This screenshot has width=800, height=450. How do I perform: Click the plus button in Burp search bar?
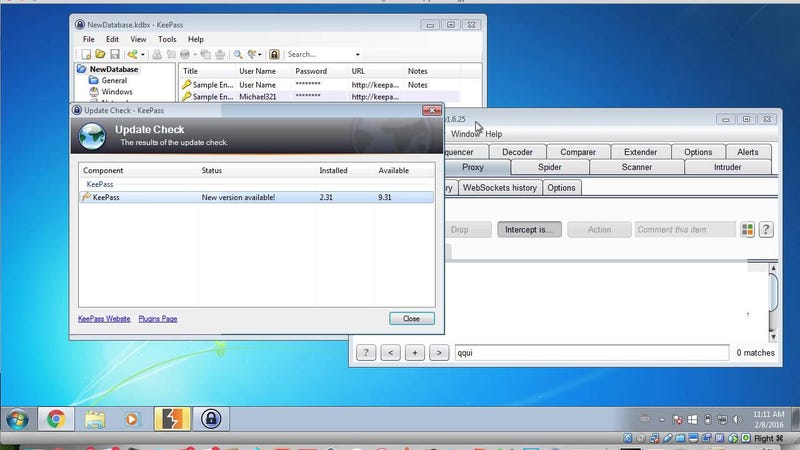coord(415,353)
